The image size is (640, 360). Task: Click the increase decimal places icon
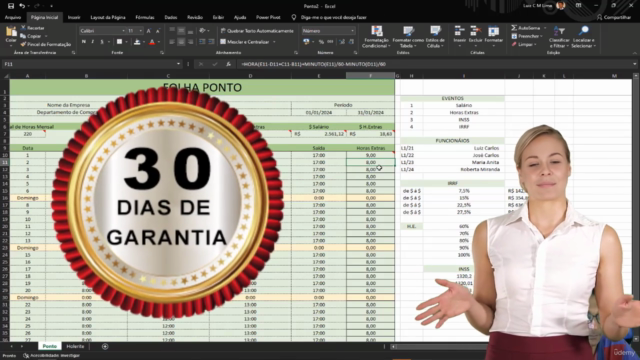click(x=342, y=42)
